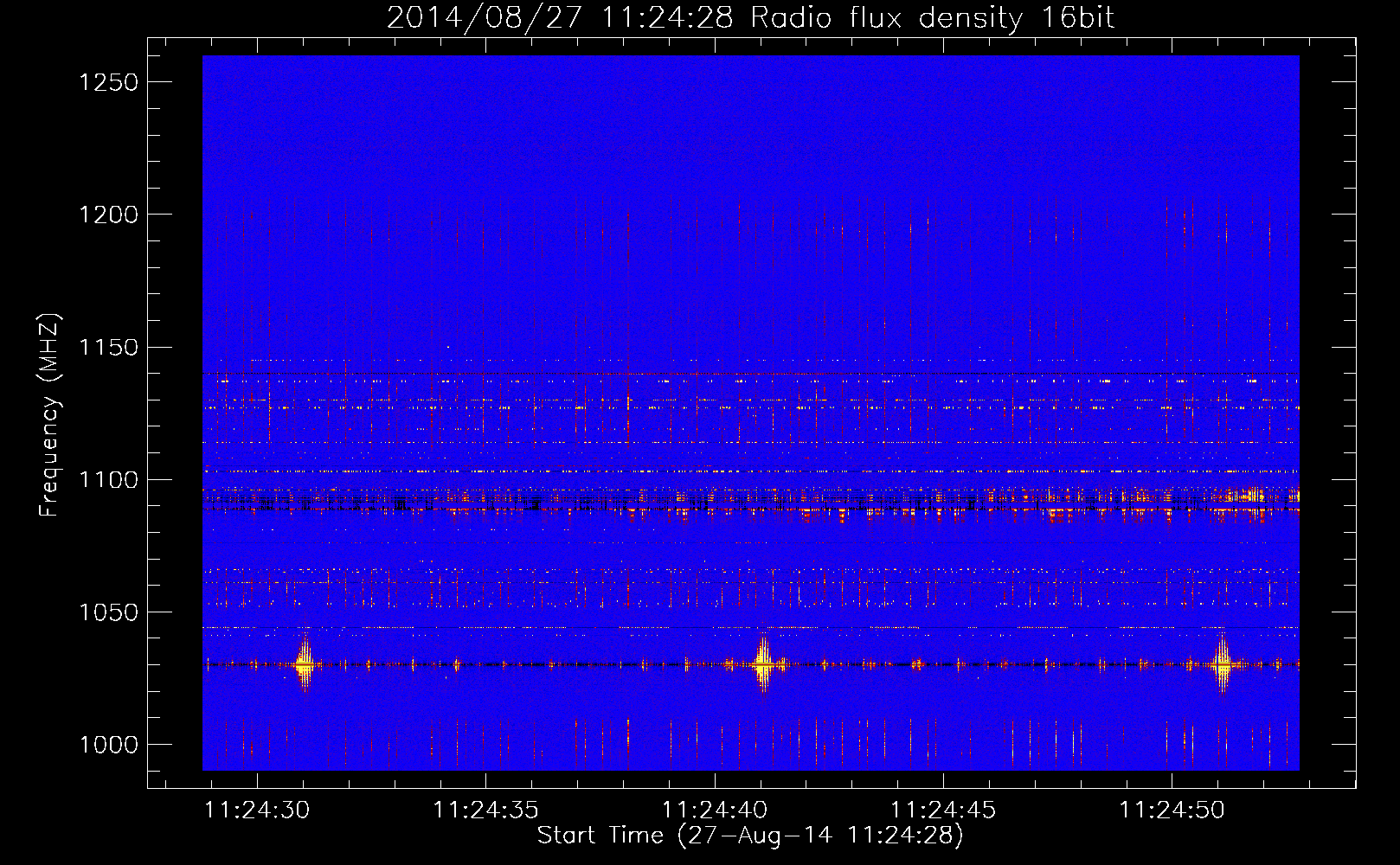Screen dimensions: 1400x865
Task: Click the 11:24:45 time tick label
Action: [x=943, y=811]
